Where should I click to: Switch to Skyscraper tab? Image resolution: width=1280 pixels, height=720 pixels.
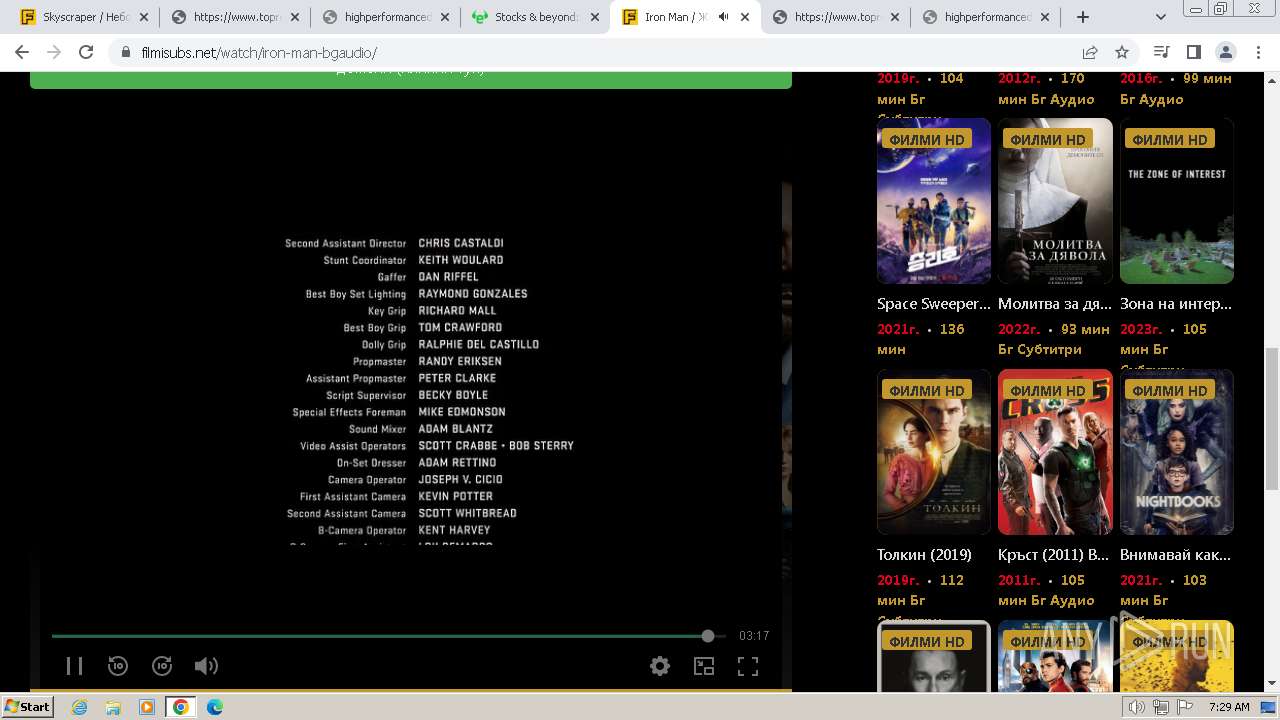pos(86,17)
